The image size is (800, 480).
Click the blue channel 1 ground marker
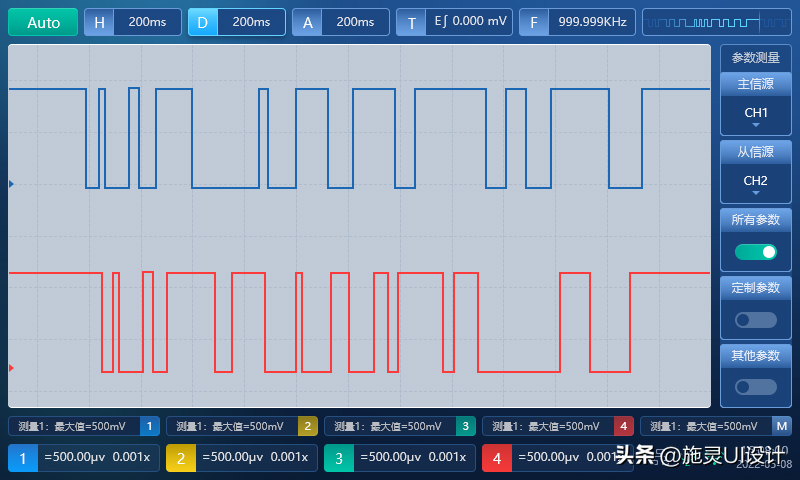(11, 184)
